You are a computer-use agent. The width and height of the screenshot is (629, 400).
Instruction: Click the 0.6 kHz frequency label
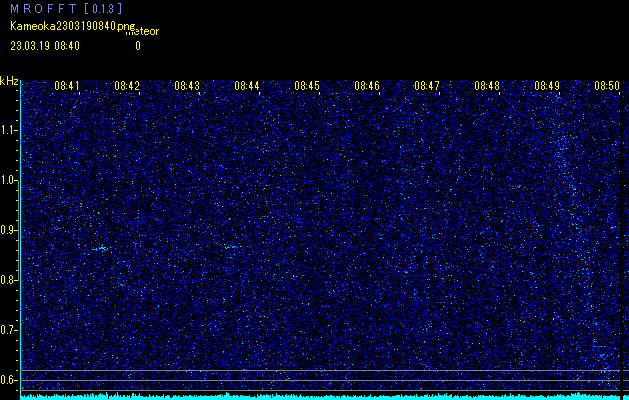[x=9, y=380]
